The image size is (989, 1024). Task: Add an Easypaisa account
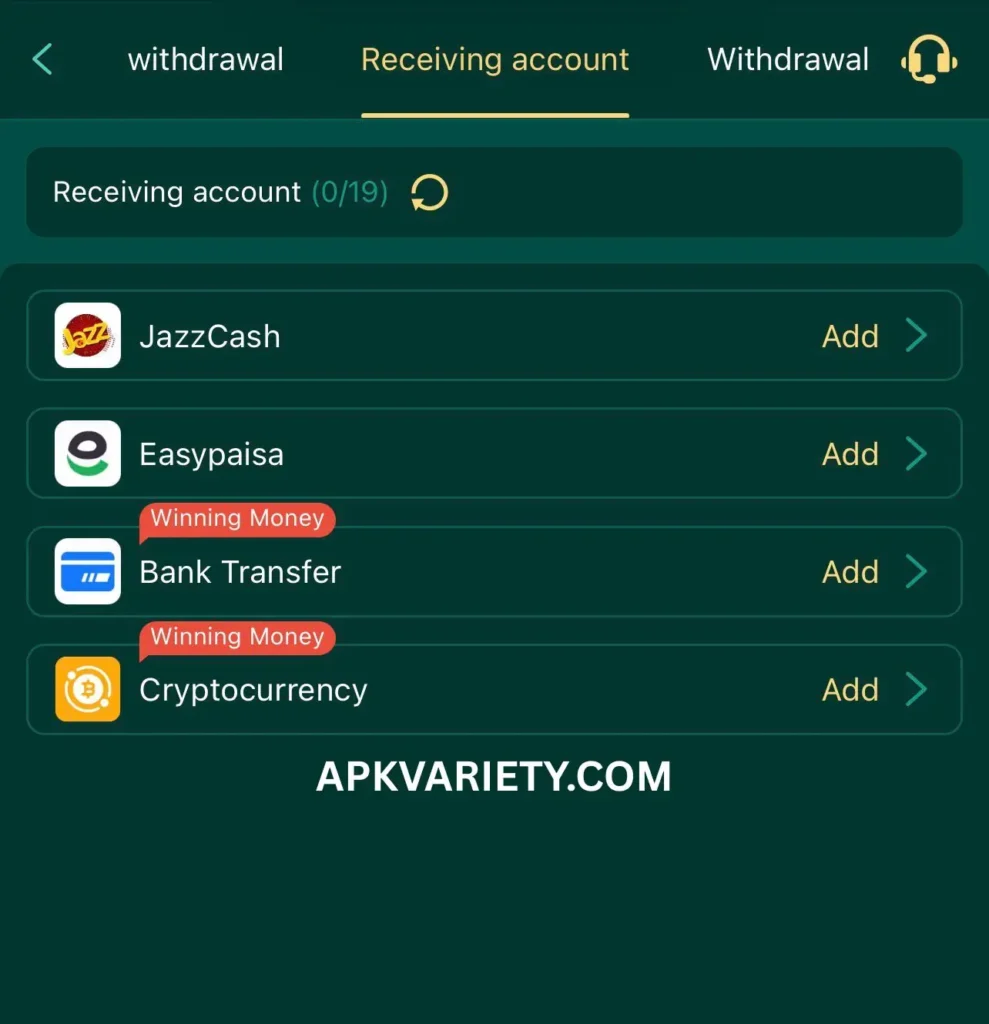coord(850,454)
